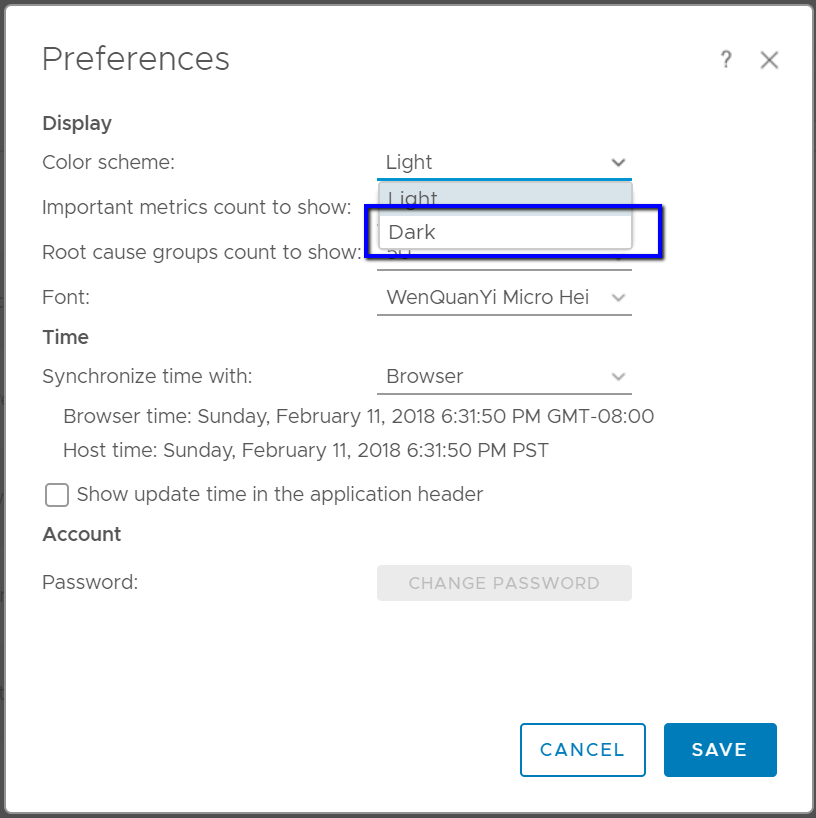Enable the show update time checkbox
Screen dimensions: 816x818
57,495
